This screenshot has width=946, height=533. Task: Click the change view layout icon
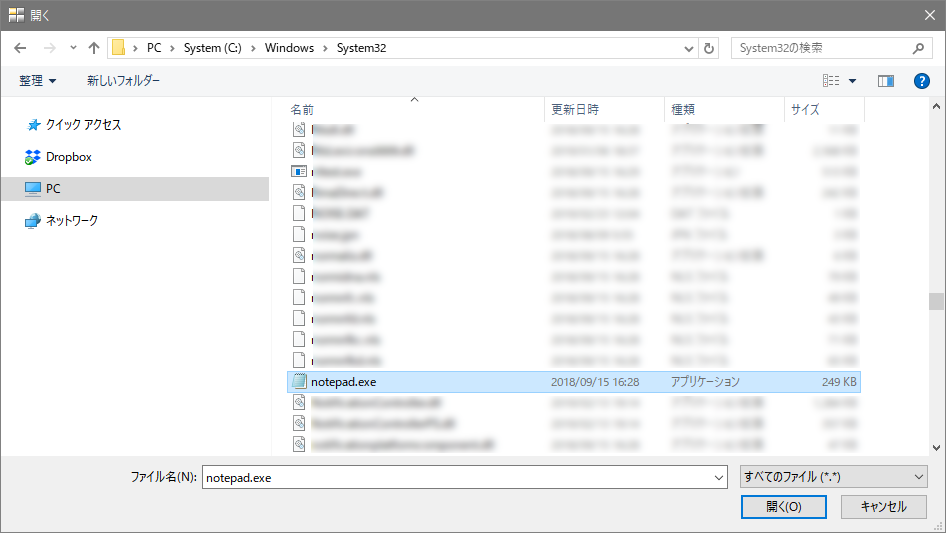(x=831, y=81)
